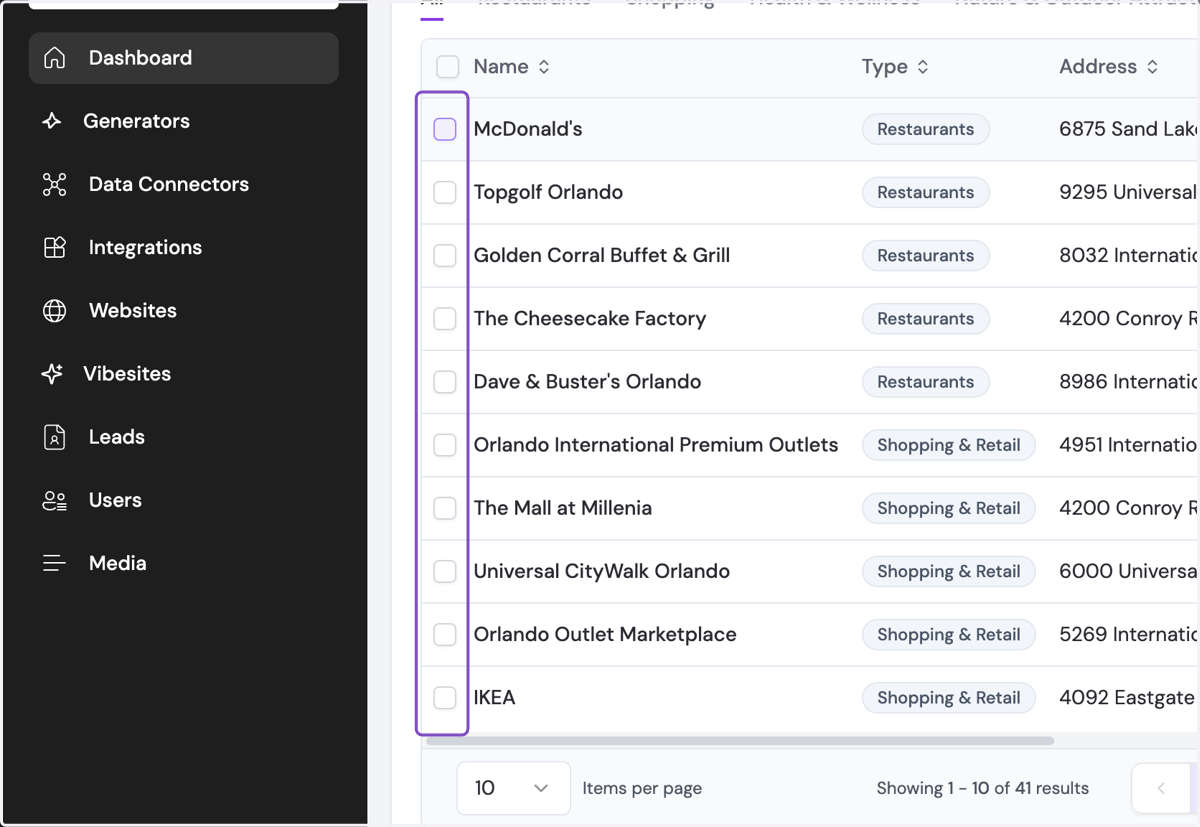1200x827 pixels.
Task: Tick The Cheesecake Factory checkbox
Action: (x=445, y=319)
